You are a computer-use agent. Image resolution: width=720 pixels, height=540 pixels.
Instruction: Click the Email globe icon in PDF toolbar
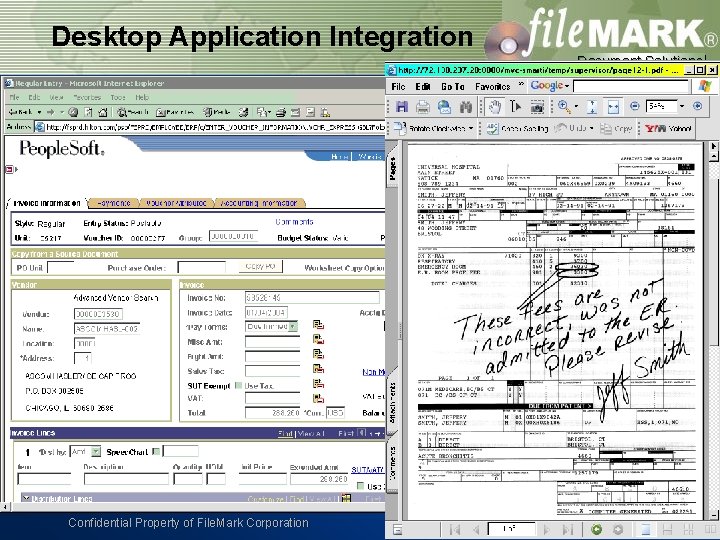click(444, 107)
